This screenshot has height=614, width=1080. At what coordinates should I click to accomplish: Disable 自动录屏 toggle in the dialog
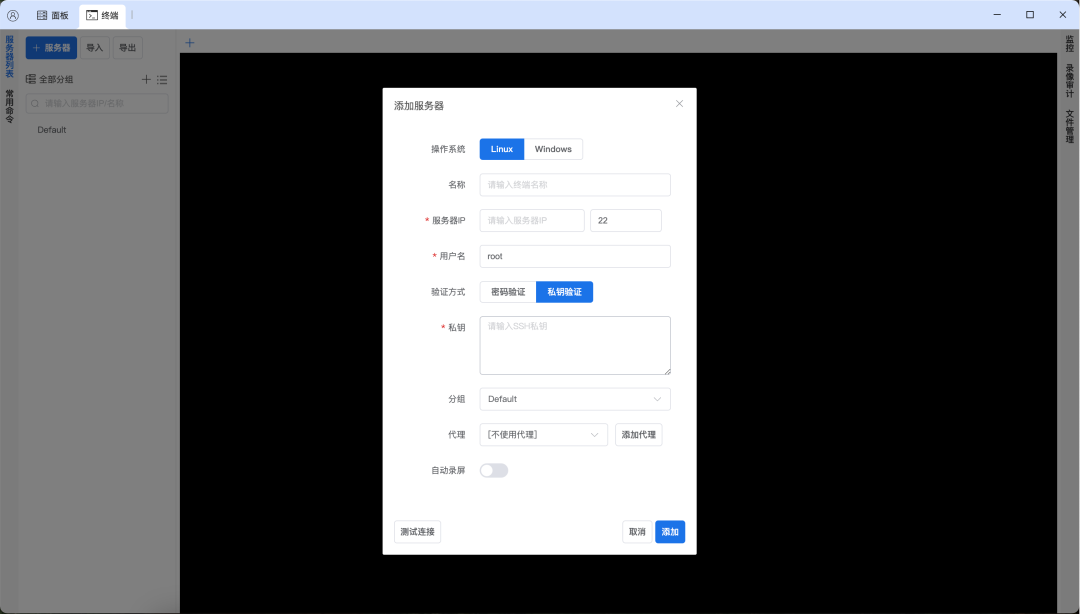pos(493,470)
